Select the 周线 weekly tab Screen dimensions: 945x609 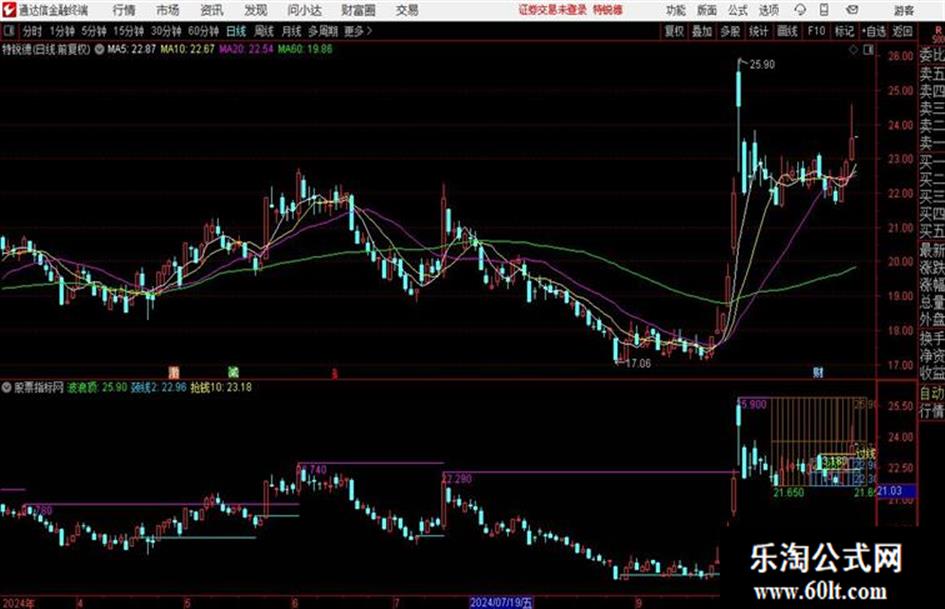coord(264,31)
